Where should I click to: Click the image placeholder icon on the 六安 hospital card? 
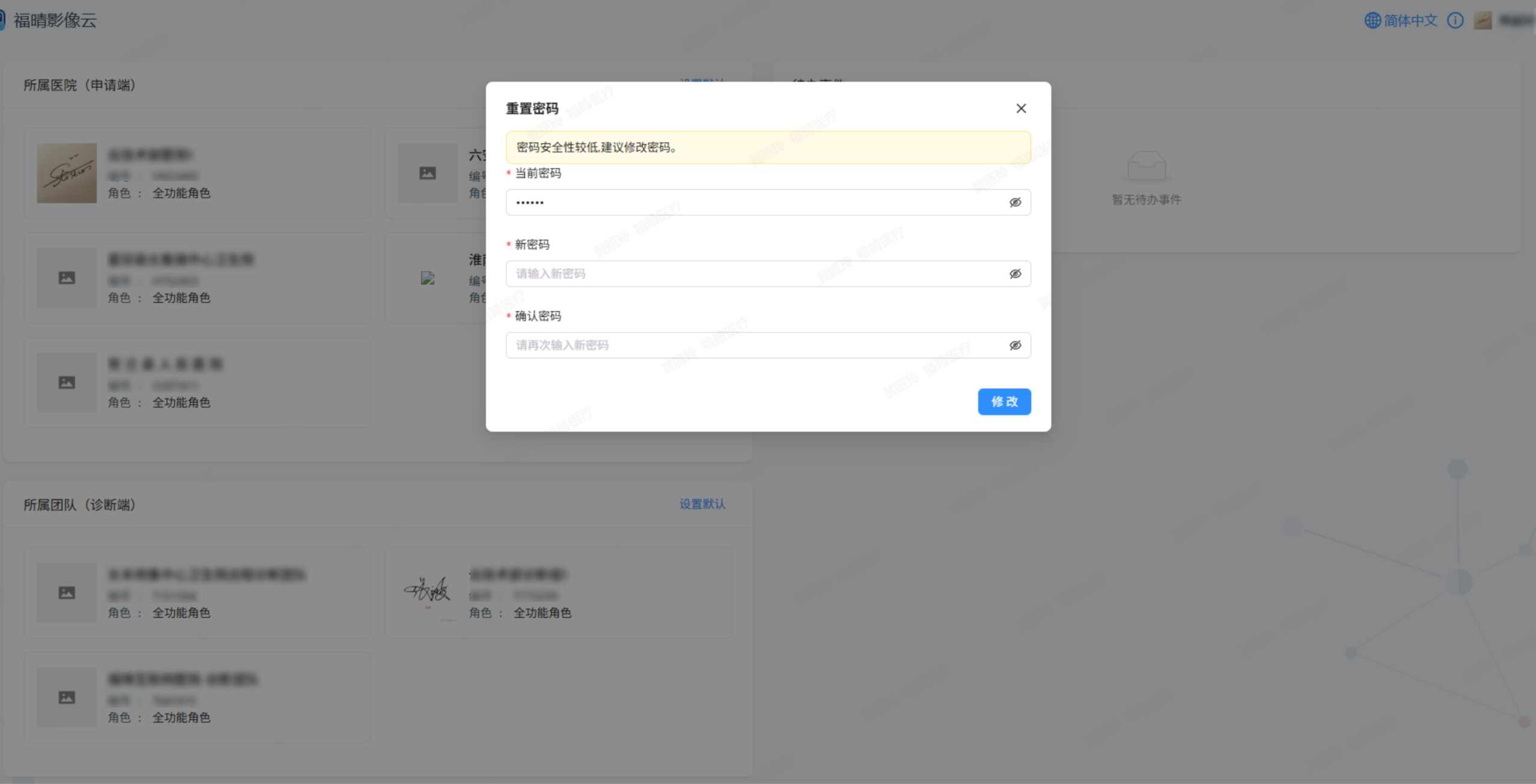click(426, 173)
